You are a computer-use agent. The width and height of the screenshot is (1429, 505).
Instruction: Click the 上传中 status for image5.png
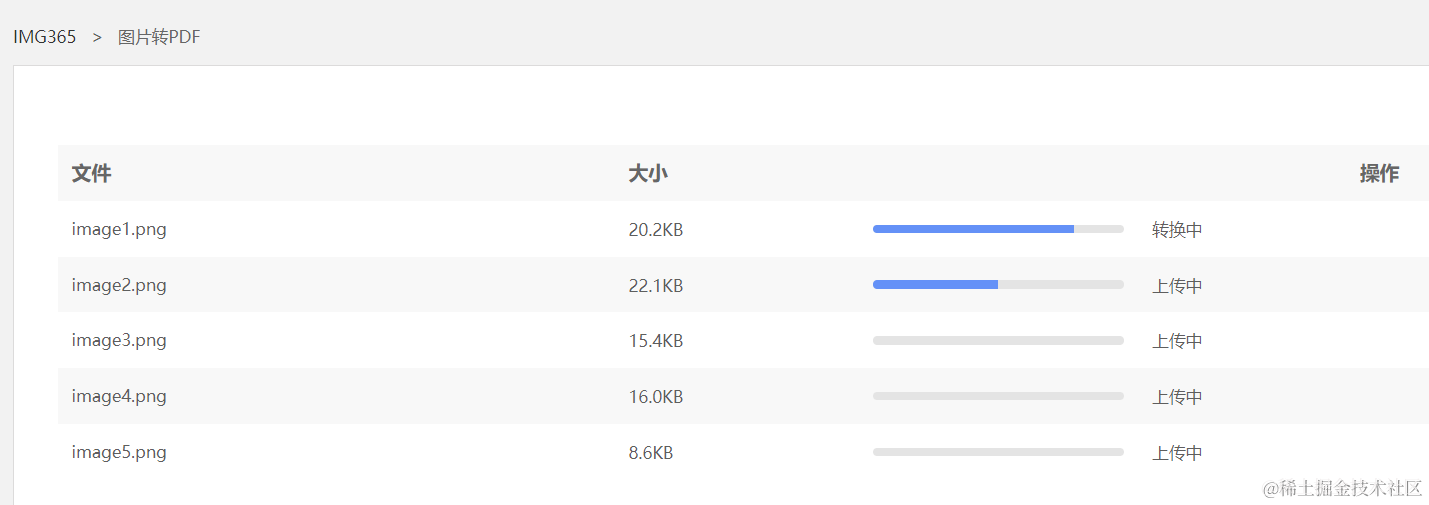(x=1177, y=453)
